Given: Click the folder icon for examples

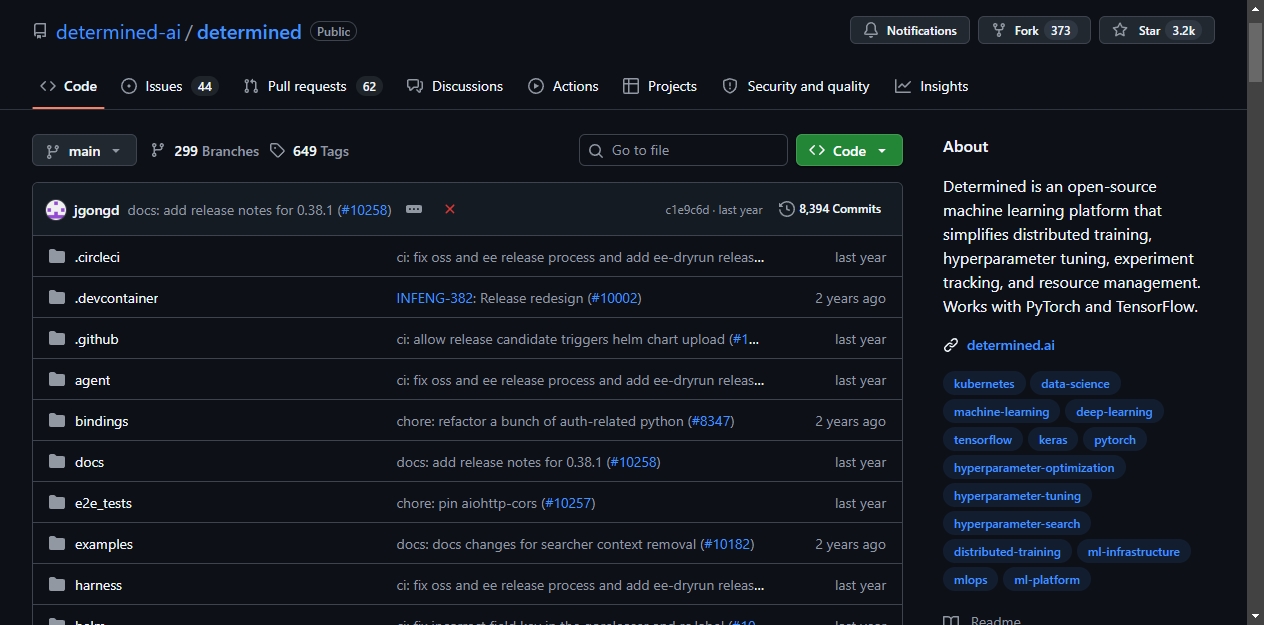Looking at the screenshot, I should coord(57,544).
